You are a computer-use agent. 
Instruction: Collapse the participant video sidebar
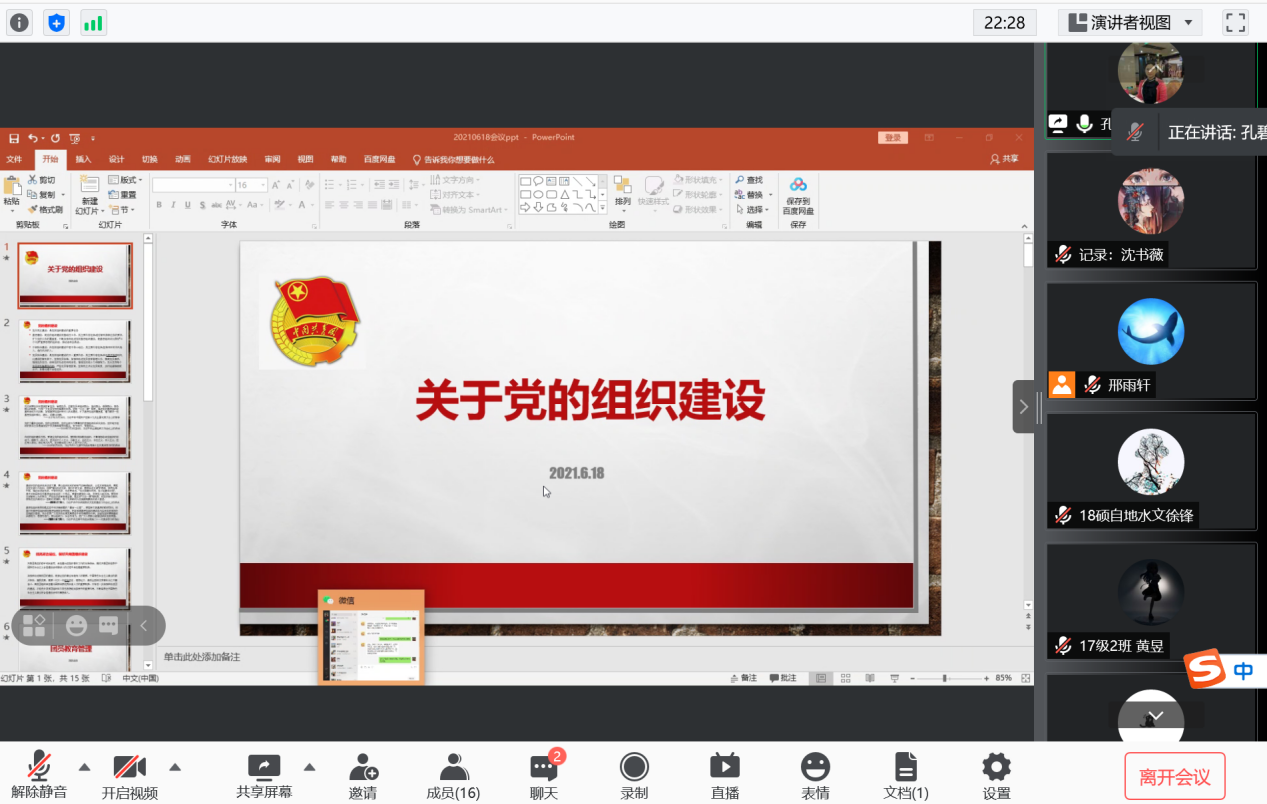pos(1023,406)
